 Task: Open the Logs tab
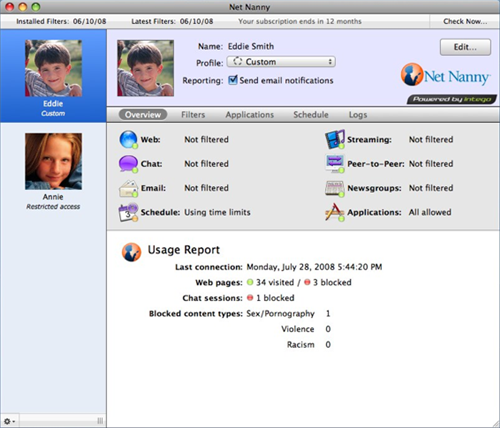click(x=358, y=115)
